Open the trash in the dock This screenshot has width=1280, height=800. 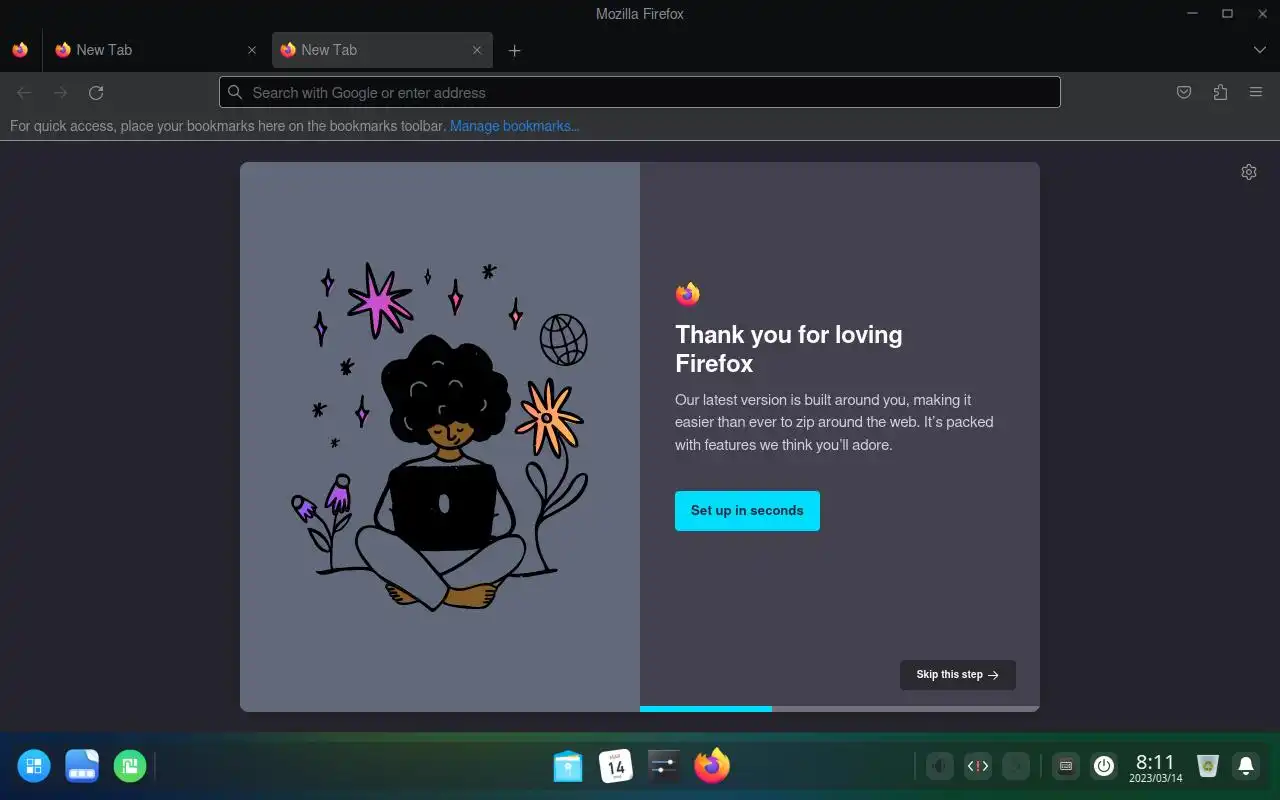click(x=1208, y=766)
